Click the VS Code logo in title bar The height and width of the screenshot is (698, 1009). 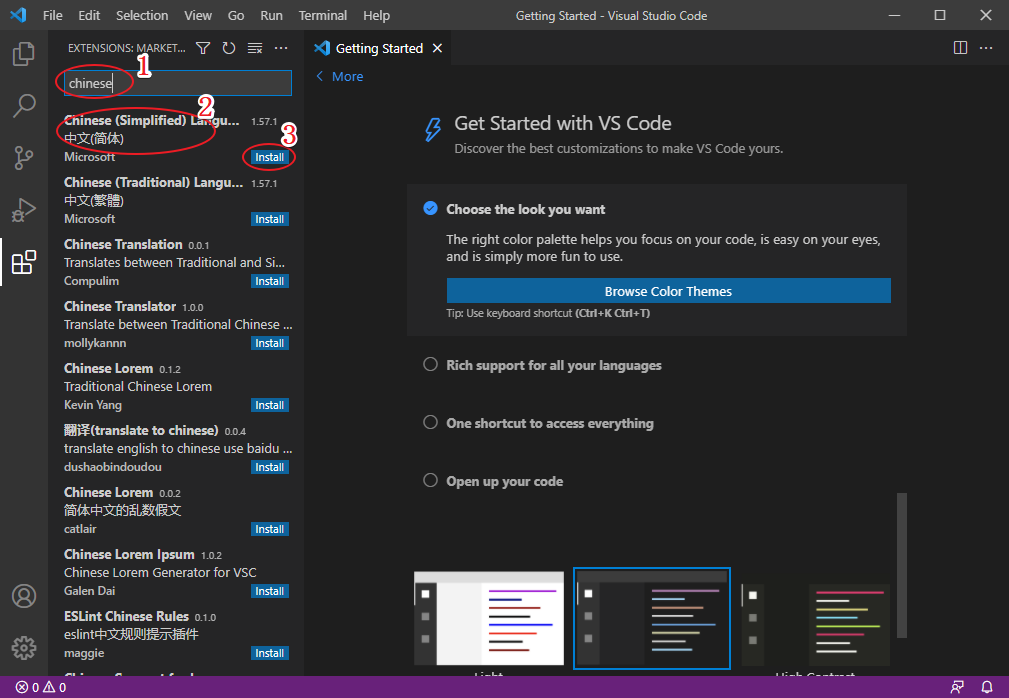(x=18, y=15)
